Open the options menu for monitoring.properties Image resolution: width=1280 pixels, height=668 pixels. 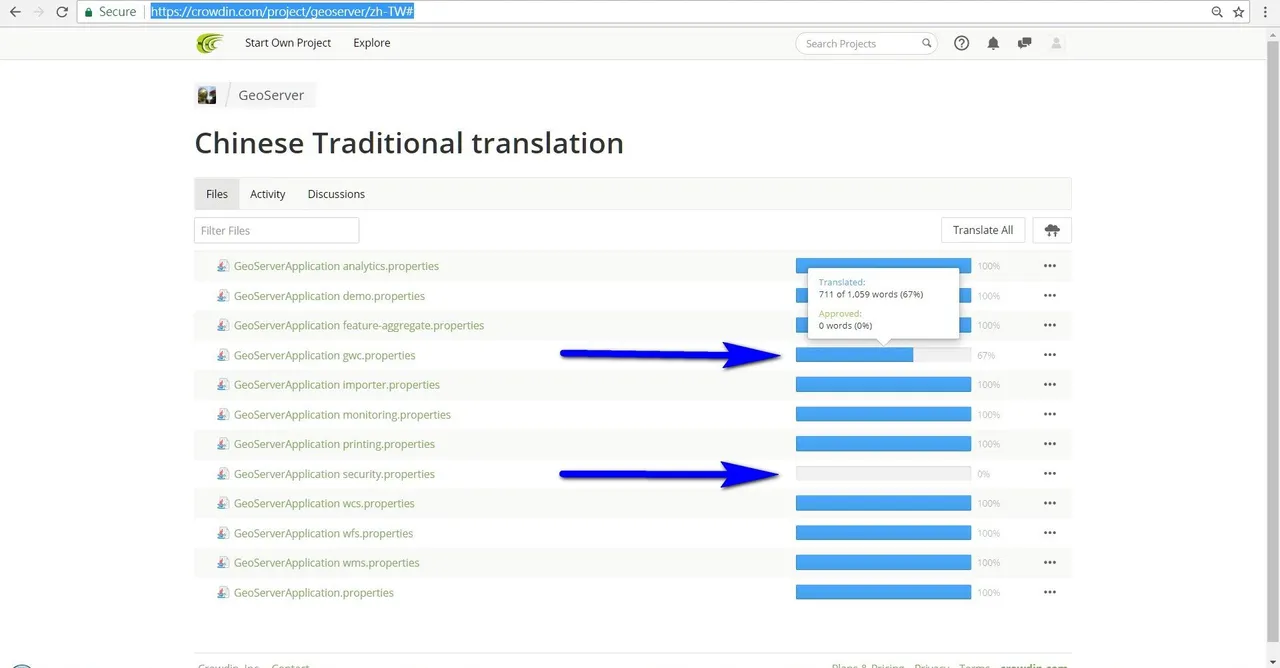(x=1050, y=414)
